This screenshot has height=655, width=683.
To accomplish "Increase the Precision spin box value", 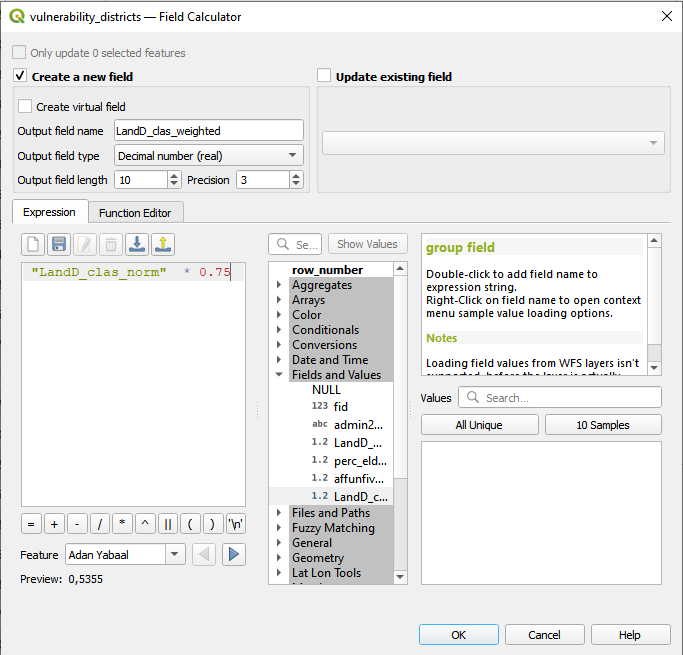I will pos(296,176).
